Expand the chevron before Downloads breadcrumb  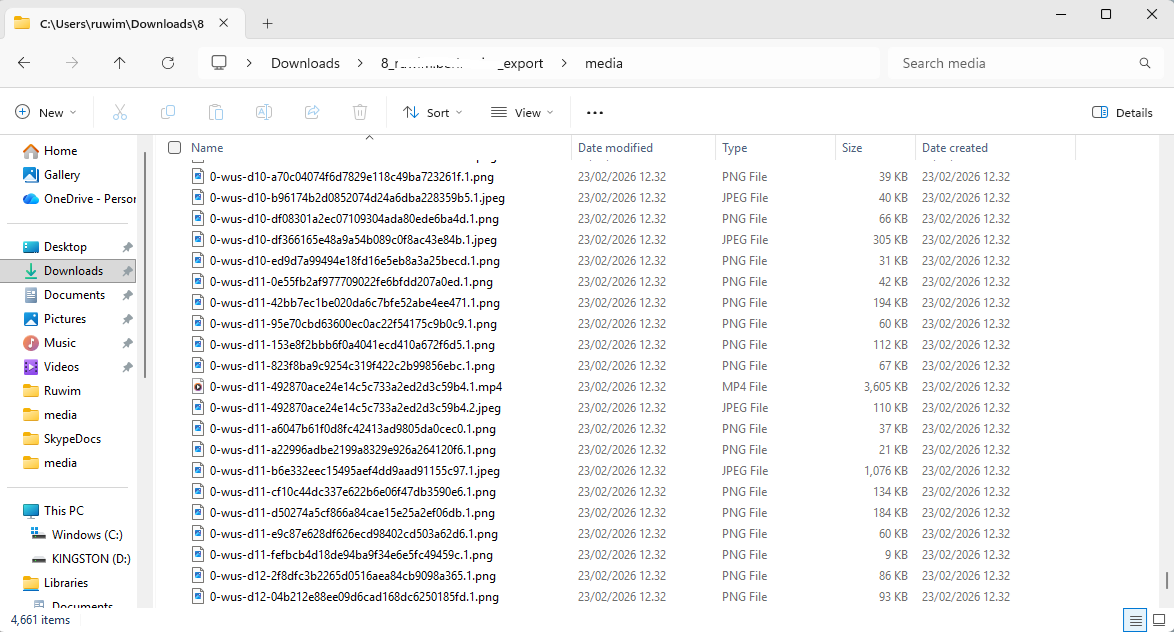(x=249, y=64)
